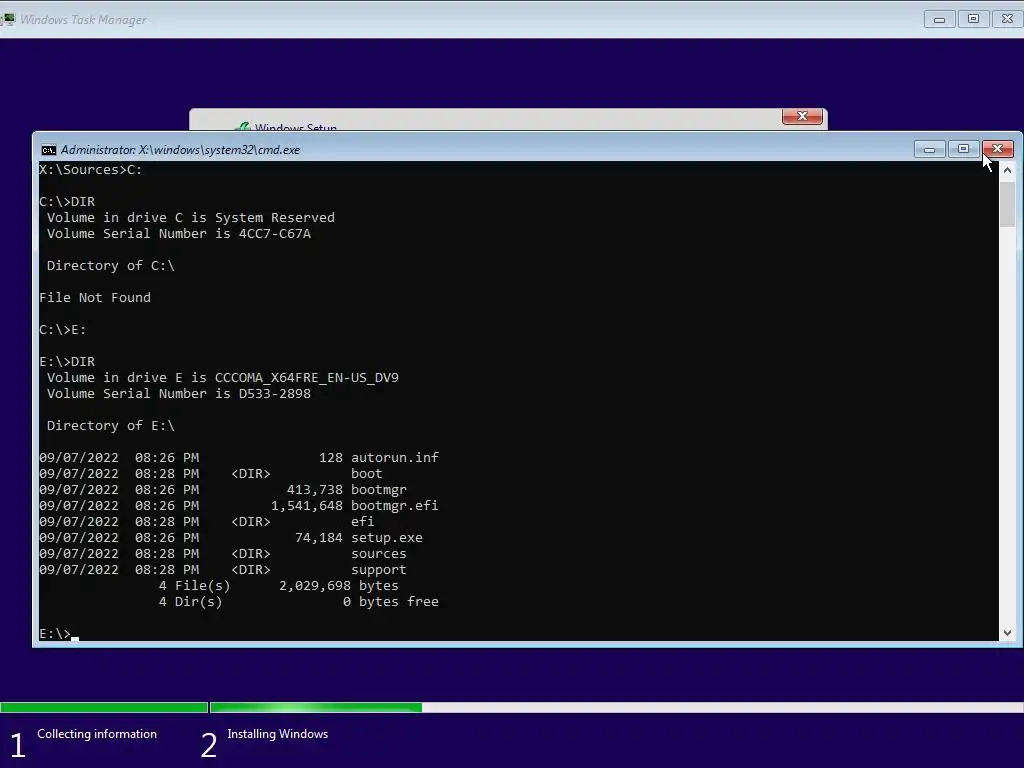Click the cmd vertical scrollbar thumb
The image size is (1024, 768).
(x=1008, y=202)
